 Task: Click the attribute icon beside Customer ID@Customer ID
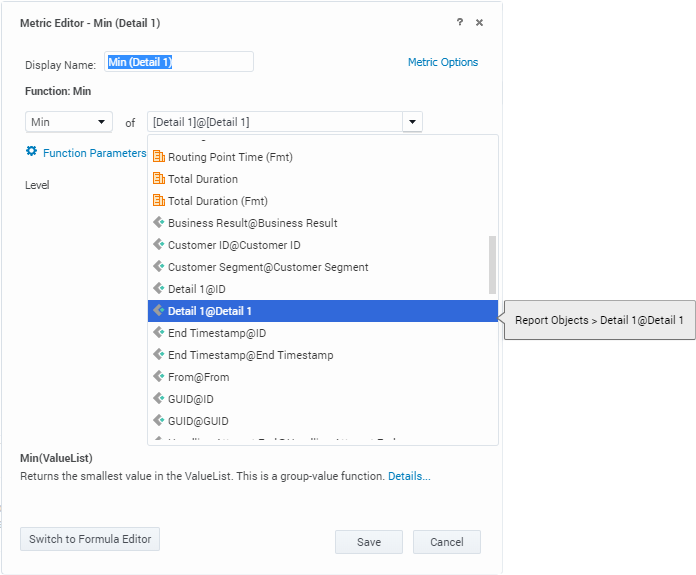pyautogui.click(x=158, y=245)
